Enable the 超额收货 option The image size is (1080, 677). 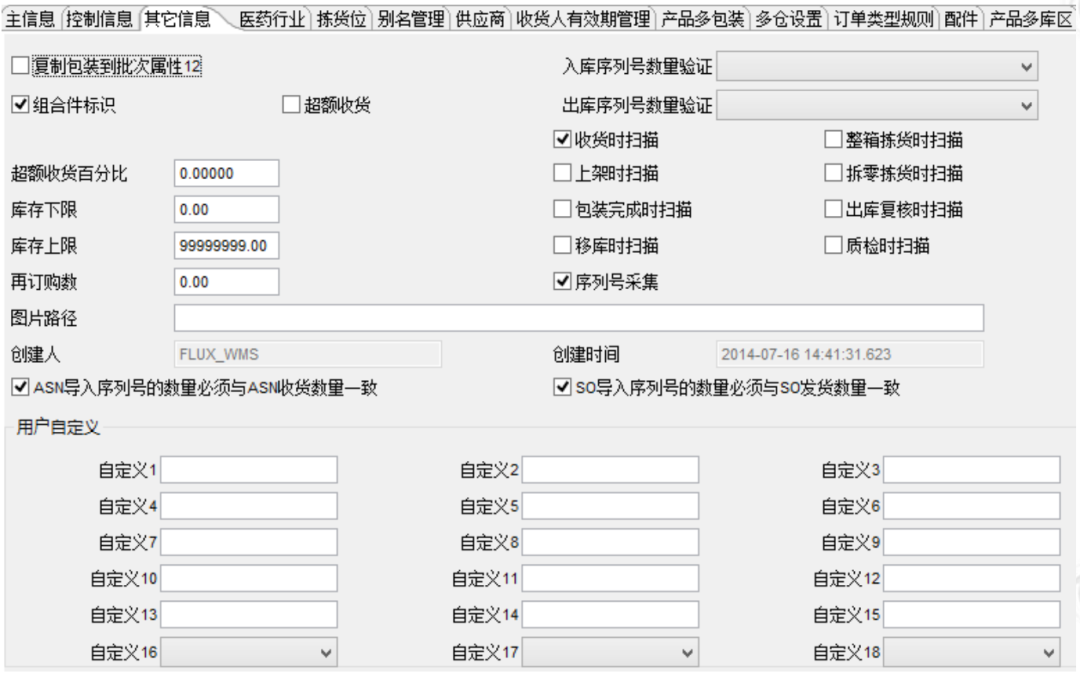pos(289,105)
